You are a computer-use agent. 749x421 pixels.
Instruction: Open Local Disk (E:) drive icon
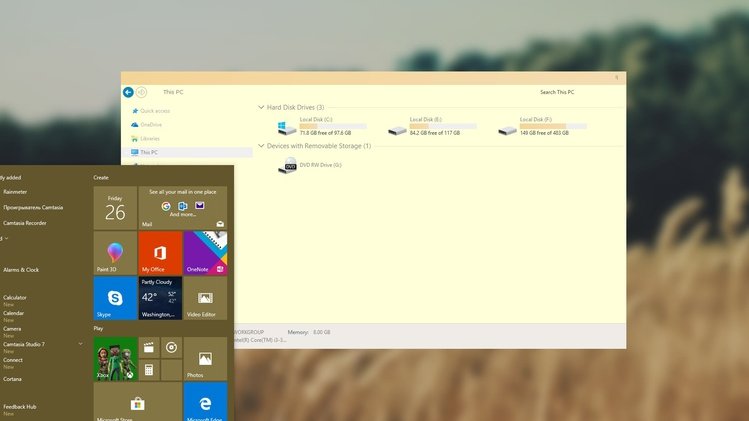(397, 130)
